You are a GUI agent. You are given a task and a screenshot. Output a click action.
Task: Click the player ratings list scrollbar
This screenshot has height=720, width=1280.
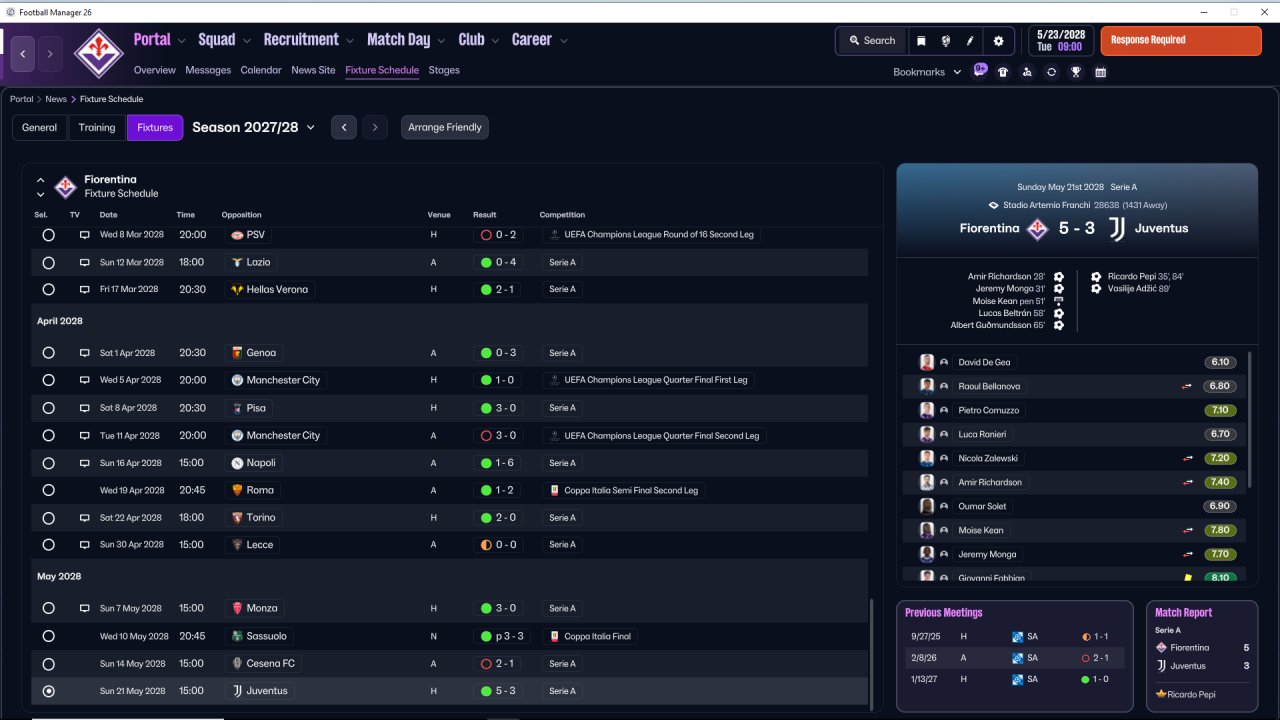point(1250,418)
